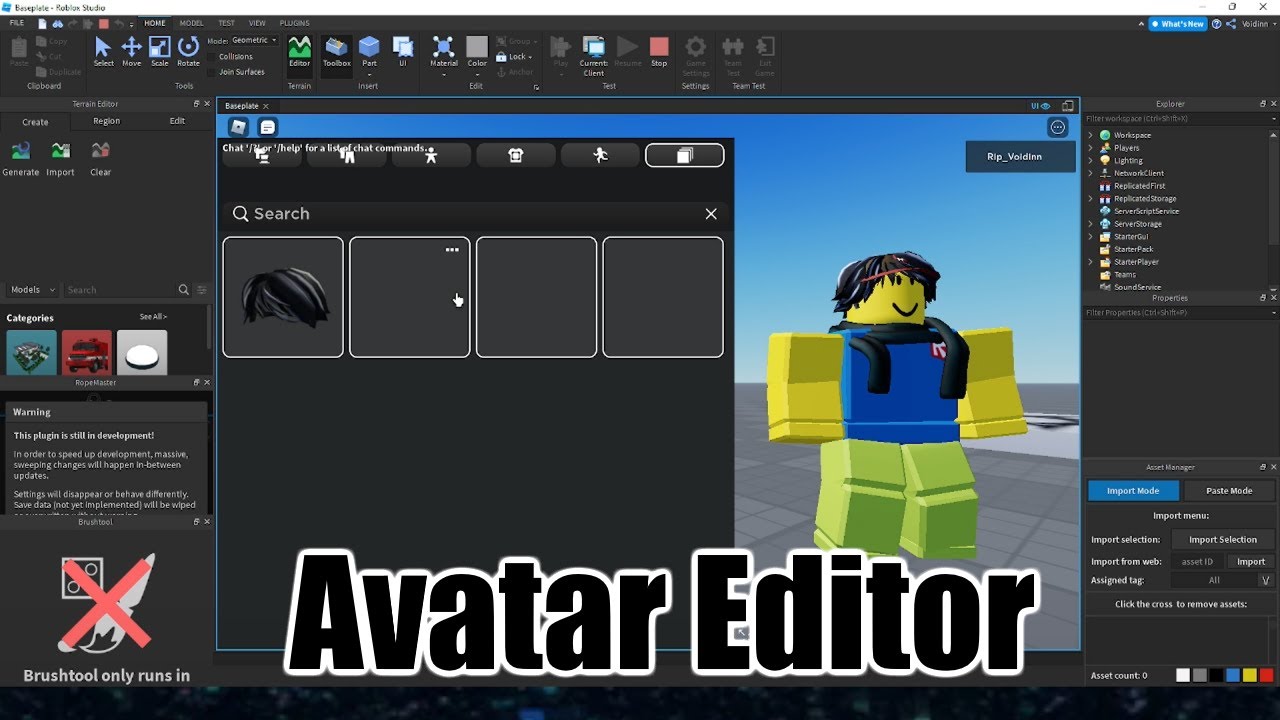Open the Region tab in Terrain Editor
1280x720 pixels.
(x=106, y=121)
